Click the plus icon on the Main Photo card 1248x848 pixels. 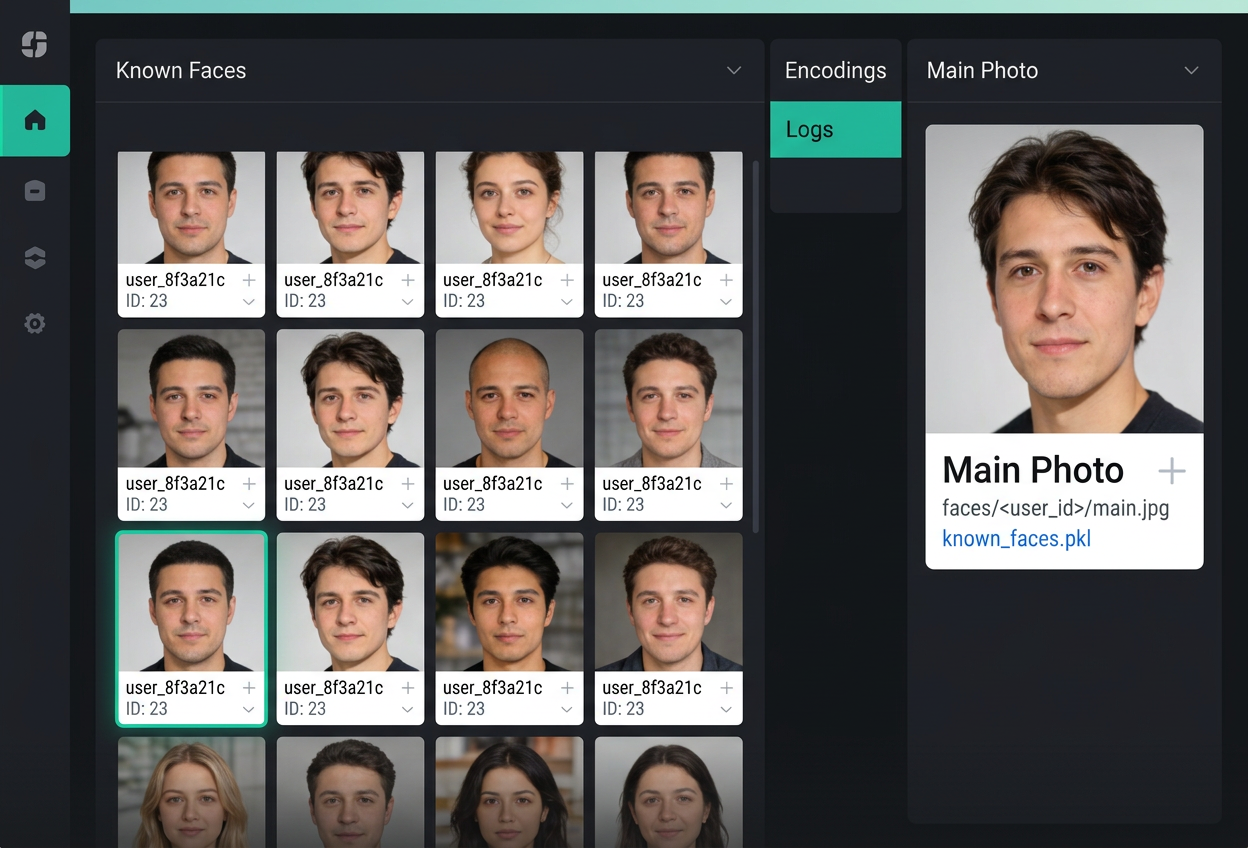1171,470
